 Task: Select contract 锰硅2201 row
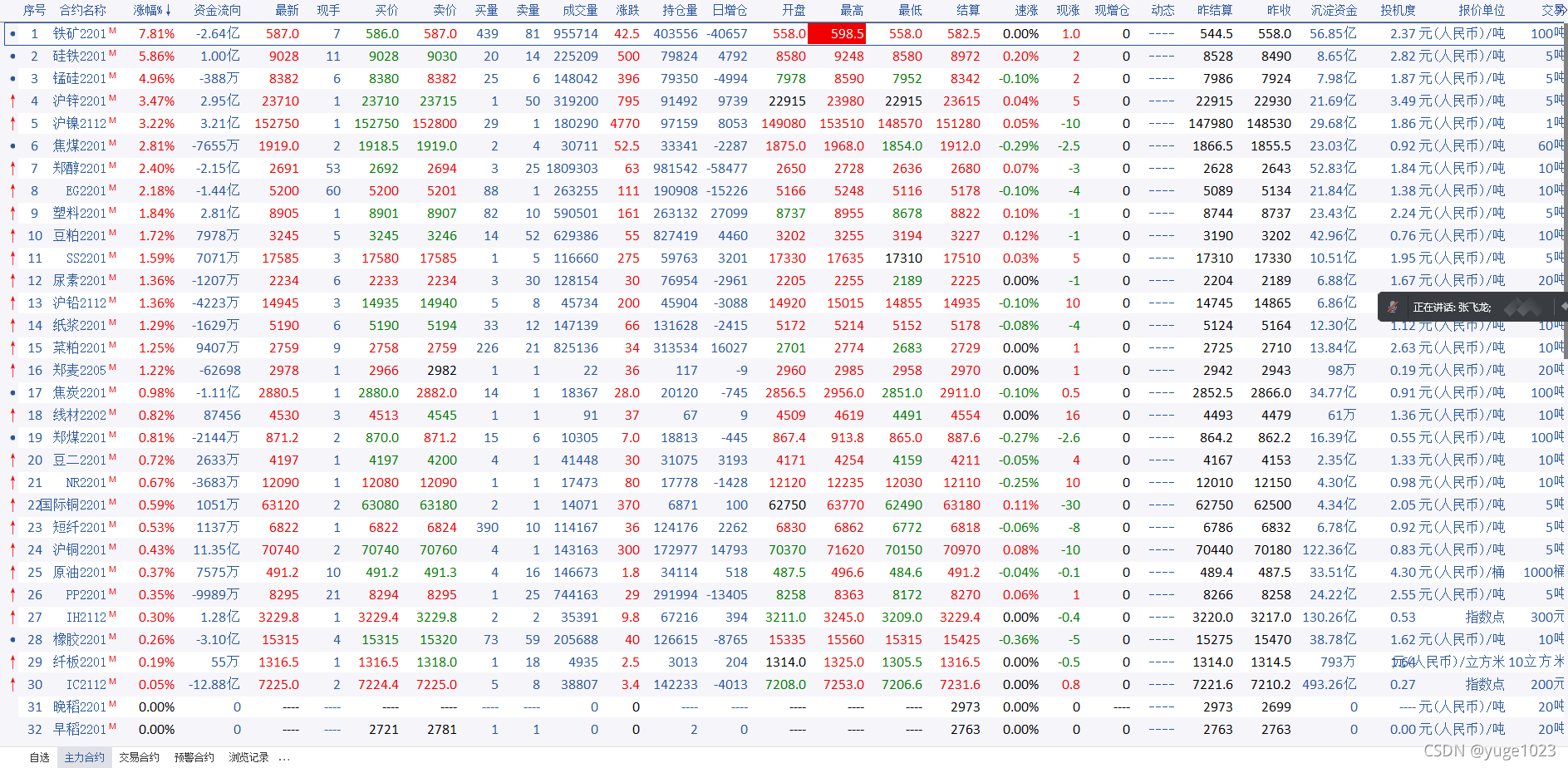tap(784, 79)
